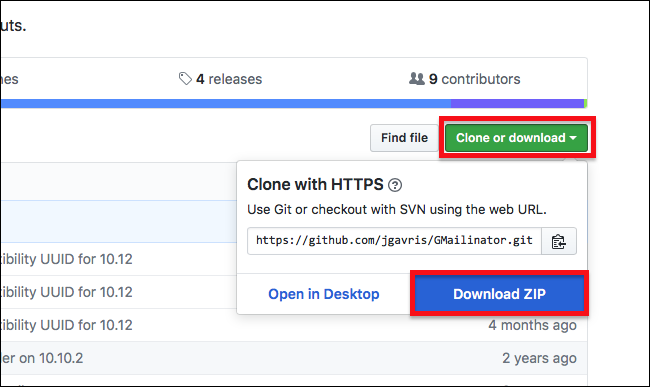The height and width of the screenshot is (387, 650).
Task: Click the Download ZIP button
Action: tap(499, 294)
